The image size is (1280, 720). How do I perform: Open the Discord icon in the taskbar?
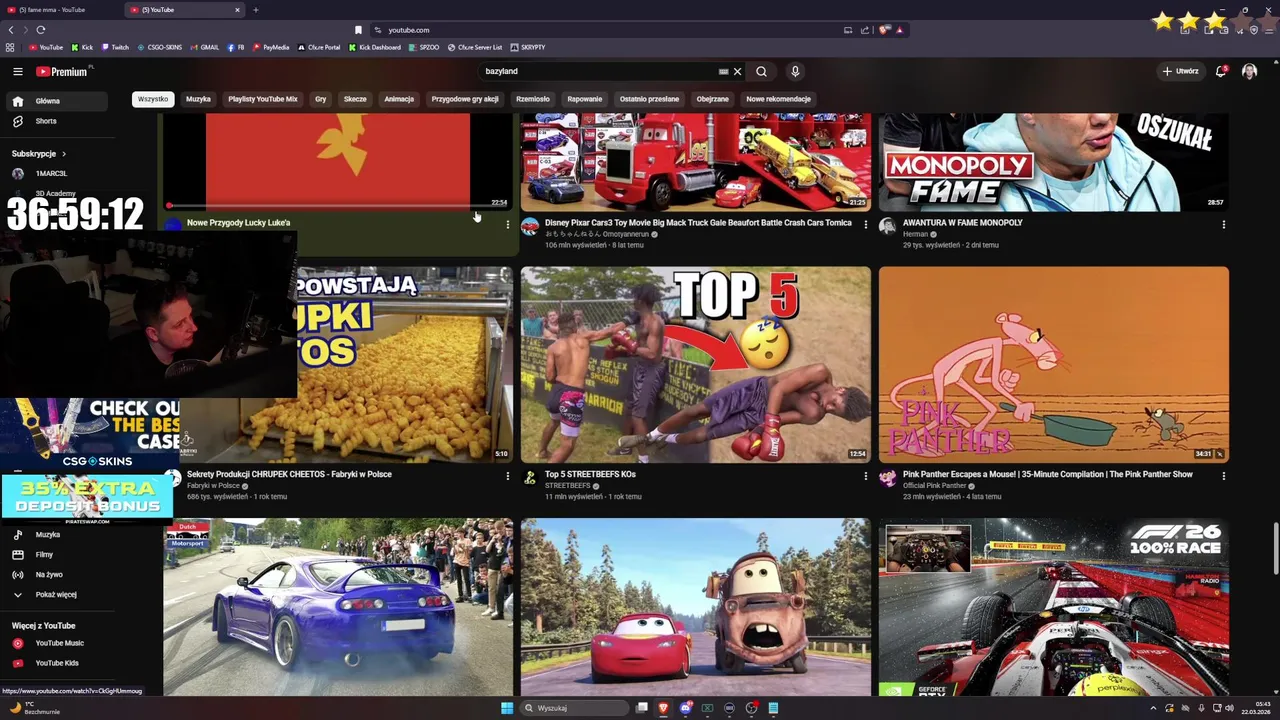[685, 708]
